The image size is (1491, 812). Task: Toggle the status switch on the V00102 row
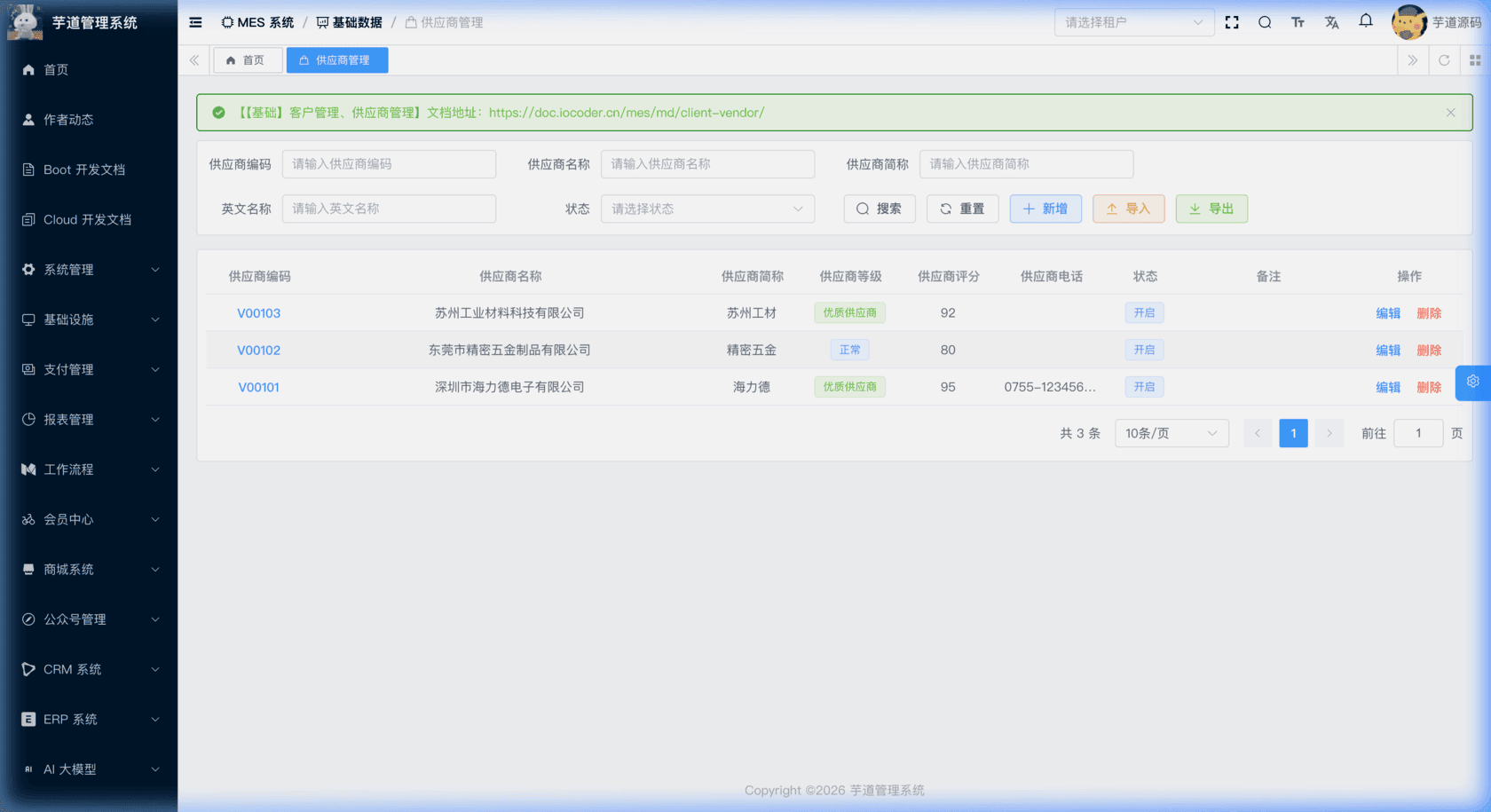tap(1144, 350)
